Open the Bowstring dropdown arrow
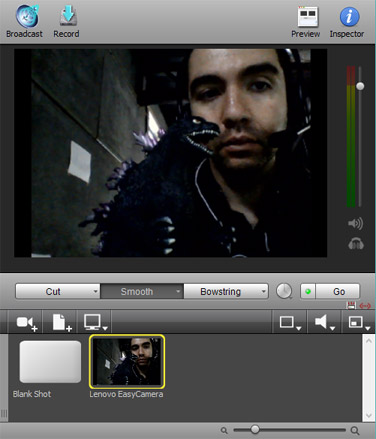Screen dimensions: 376x439 pyautogui.click(x=263, y=292)
